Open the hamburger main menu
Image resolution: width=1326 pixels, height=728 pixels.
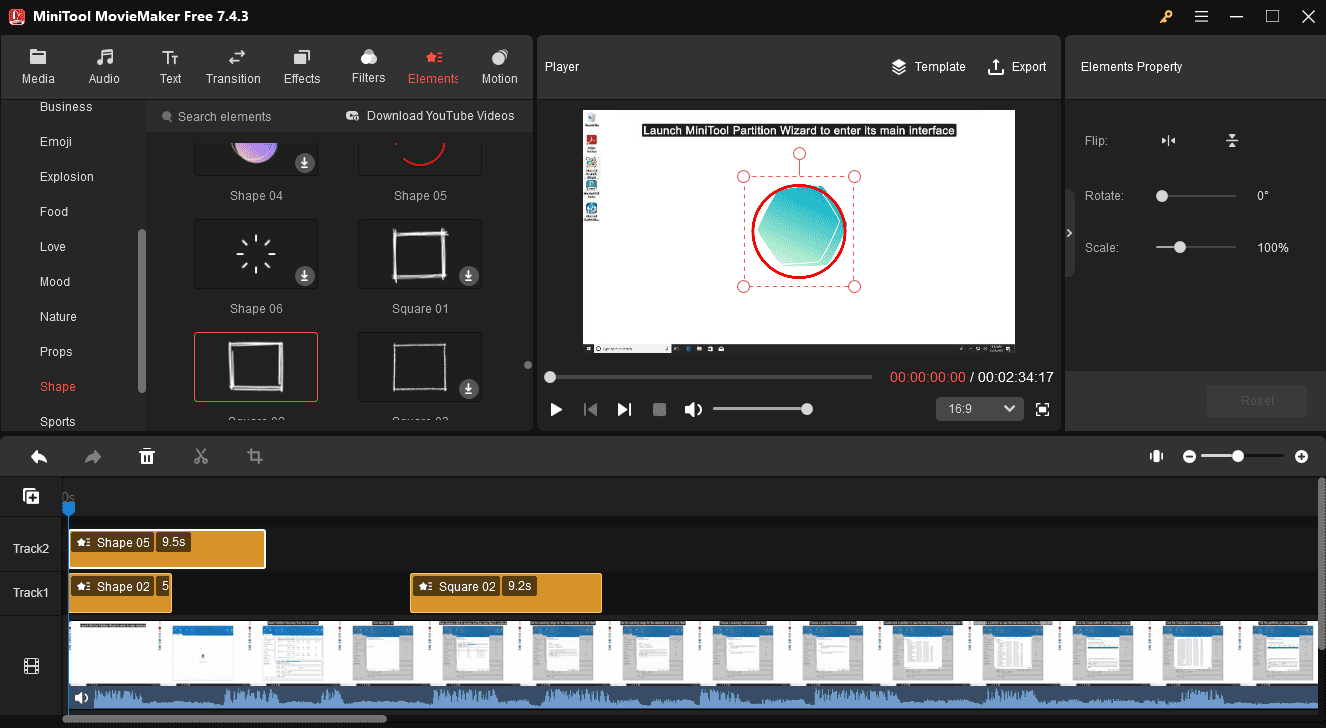click(1201, 16)
